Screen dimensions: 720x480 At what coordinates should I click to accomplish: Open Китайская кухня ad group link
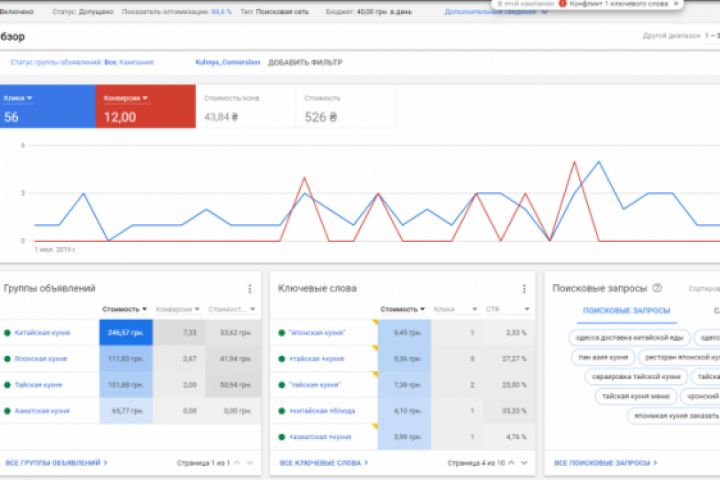click(x=42, y=333)
